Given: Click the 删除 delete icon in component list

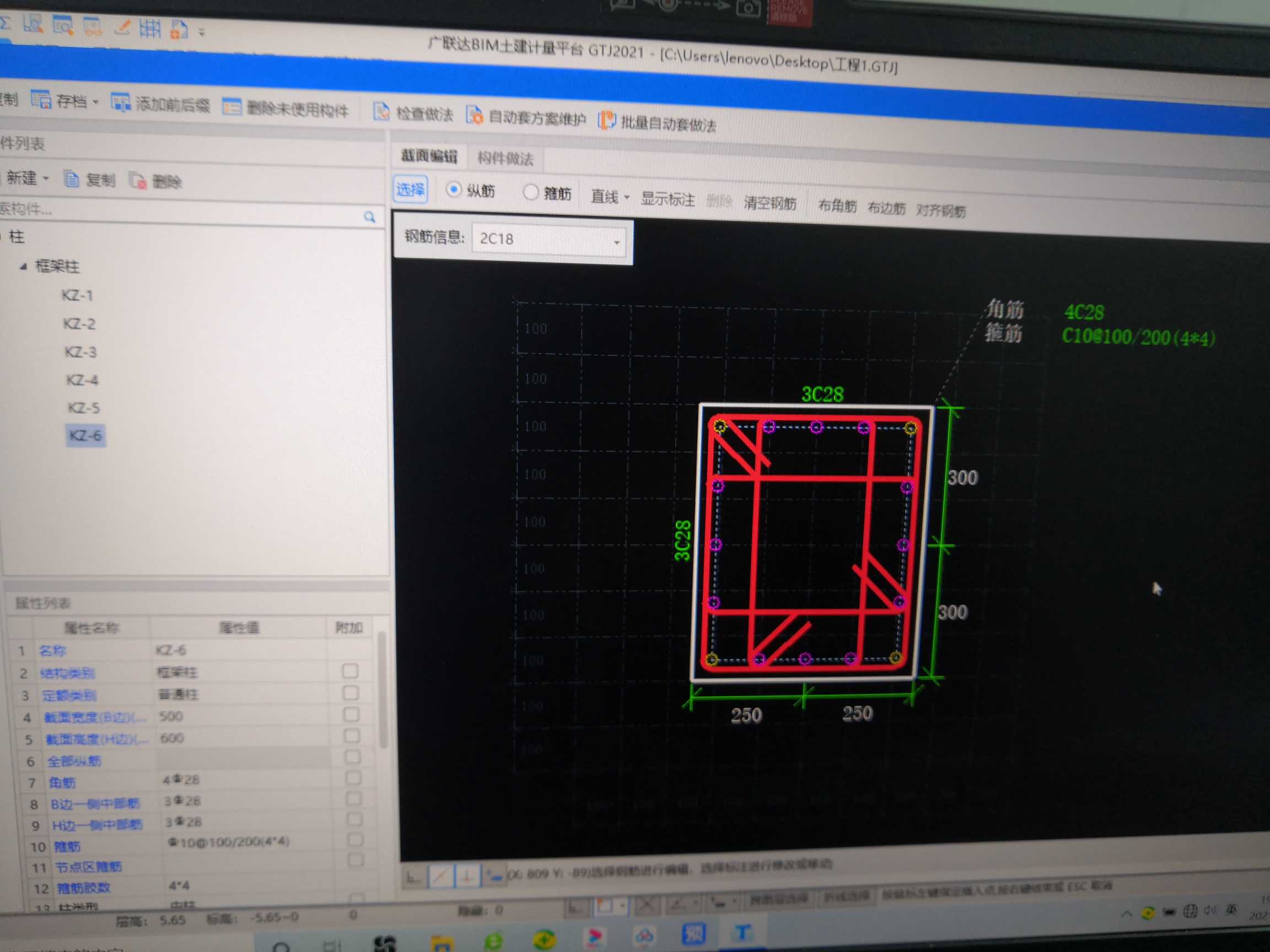Looking at the screenshot, I should pyautogui.click(x=138, y=181).
